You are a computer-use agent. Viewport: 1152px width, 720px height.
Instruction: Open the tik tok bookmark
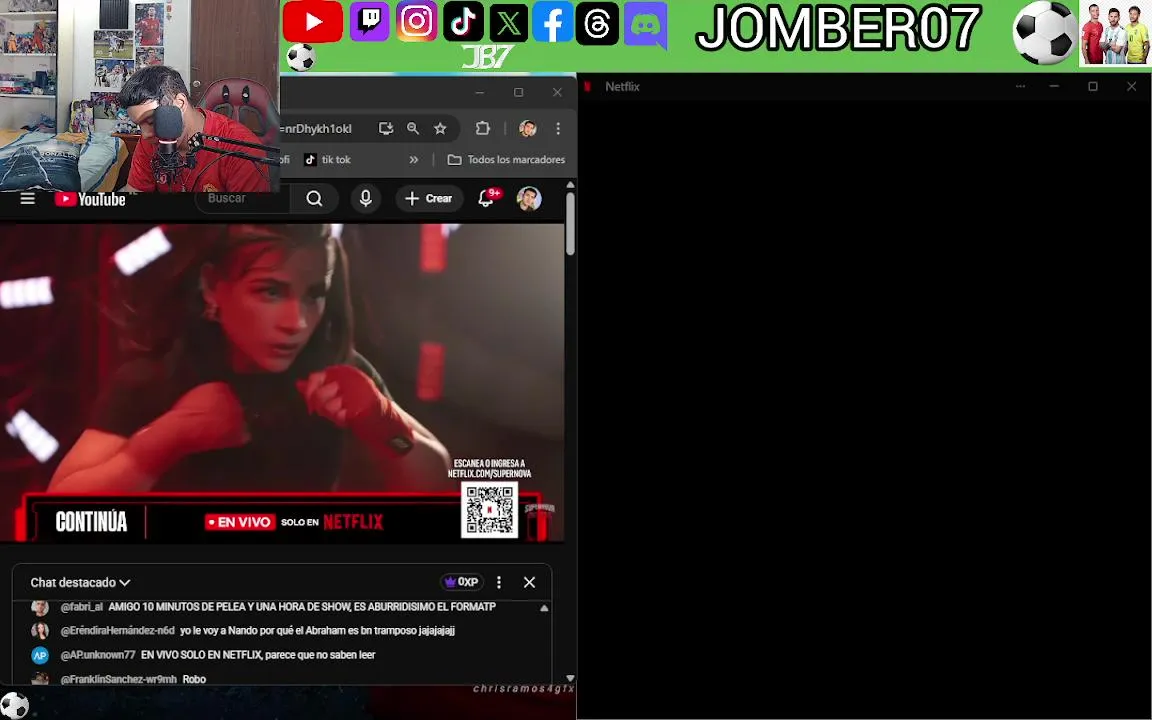click(x=328, y=159)
